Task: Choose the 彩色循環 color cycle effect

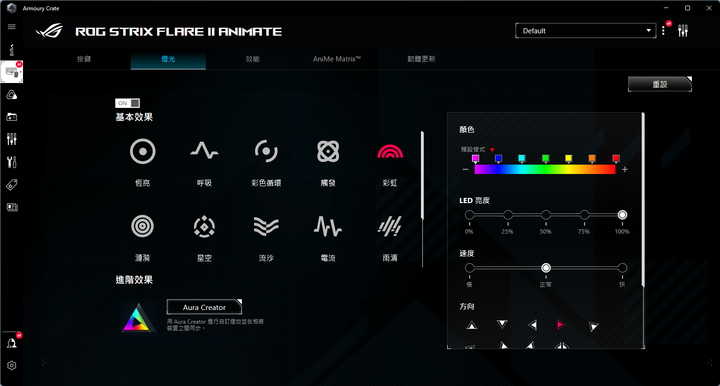Action: click(266, 151)
